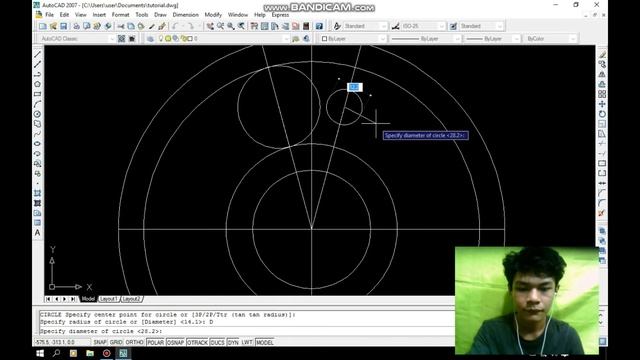
Task: Select the Circle draw tool
Action: coord(37,114)
